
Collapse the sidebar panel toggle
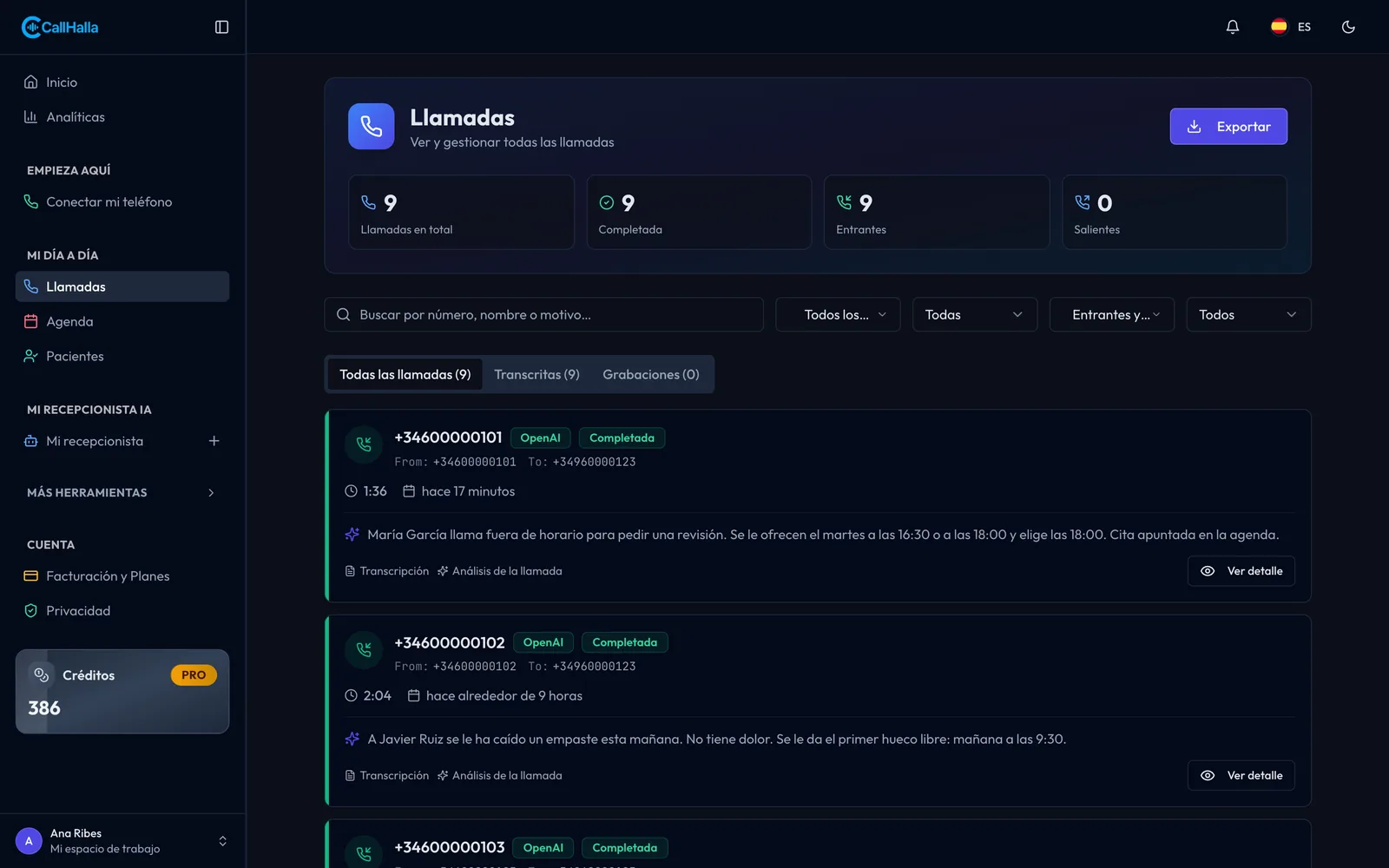[x=221, y=27]
